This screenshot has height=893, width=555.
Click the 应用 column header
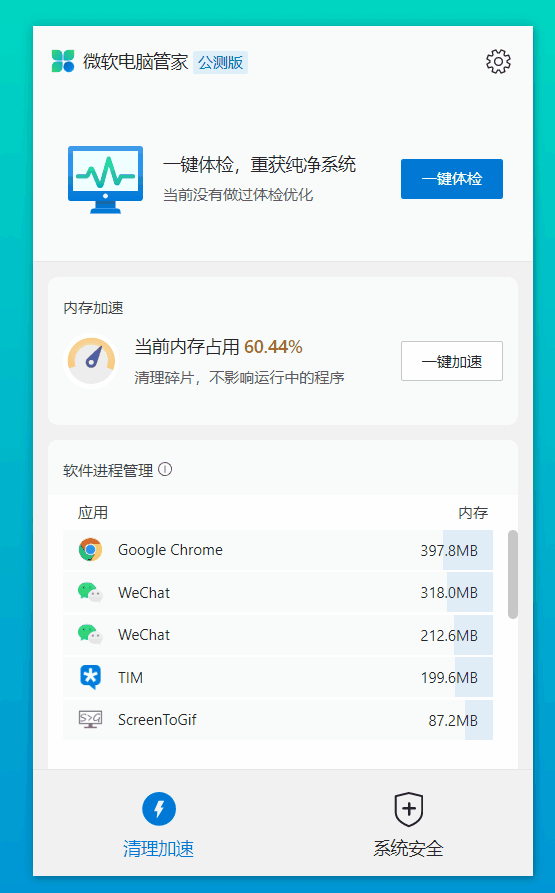click(93, 513)
